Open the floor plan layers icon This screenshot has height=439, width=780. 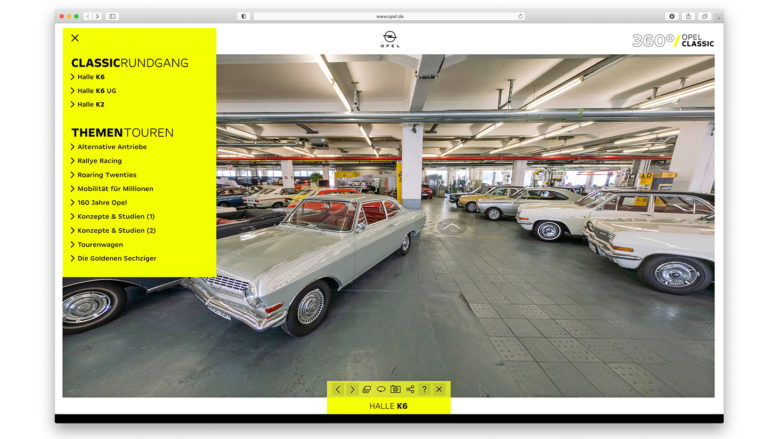367,389
